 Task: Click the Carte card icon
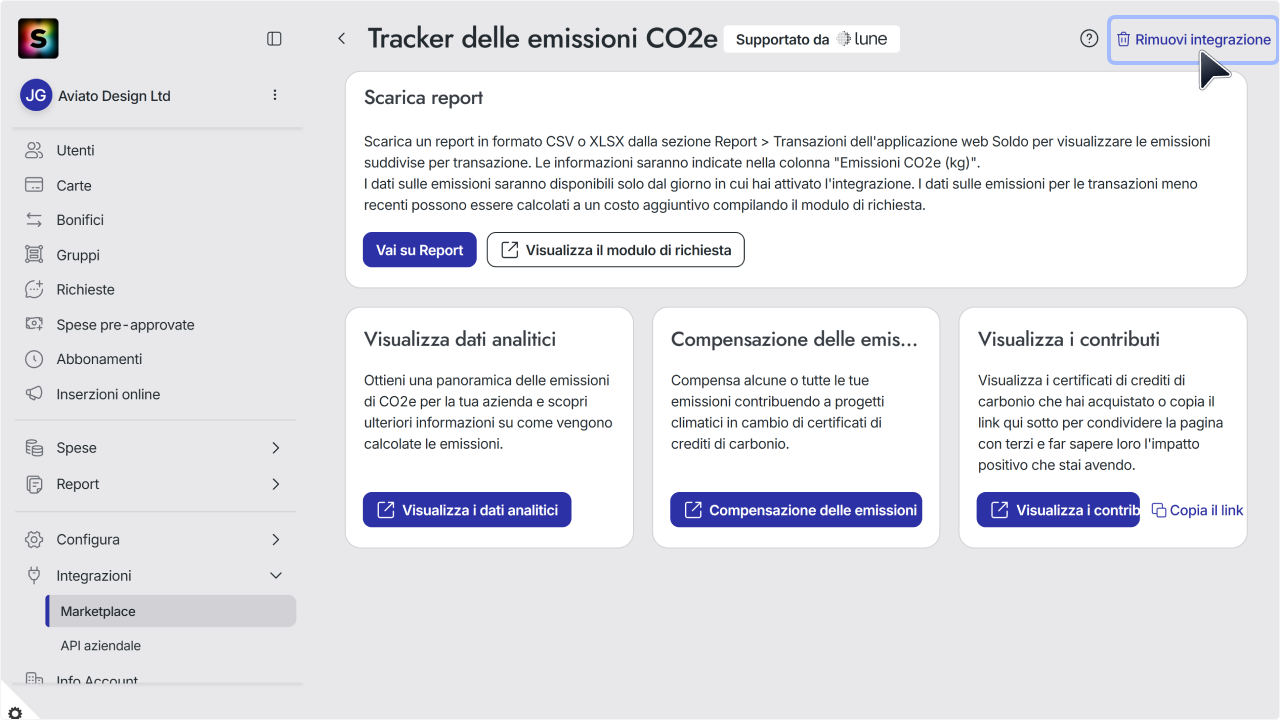pyautogui.click(x=34, y=185)
